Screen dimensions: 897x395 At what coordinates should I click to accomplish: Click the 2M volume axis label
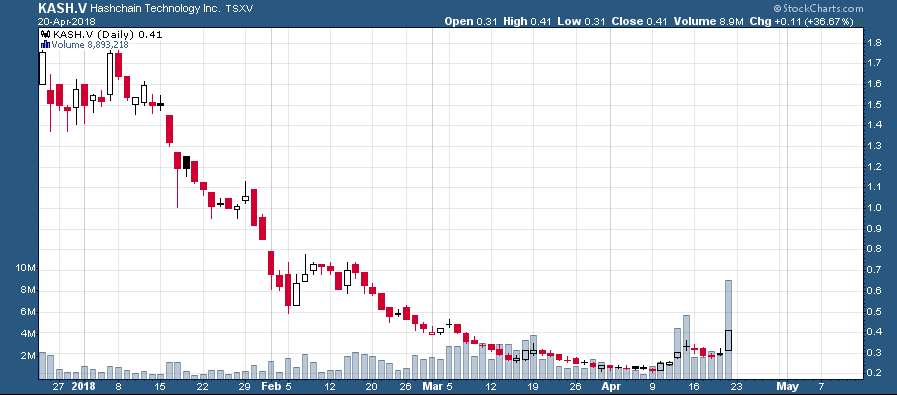[x=29, y=356]
